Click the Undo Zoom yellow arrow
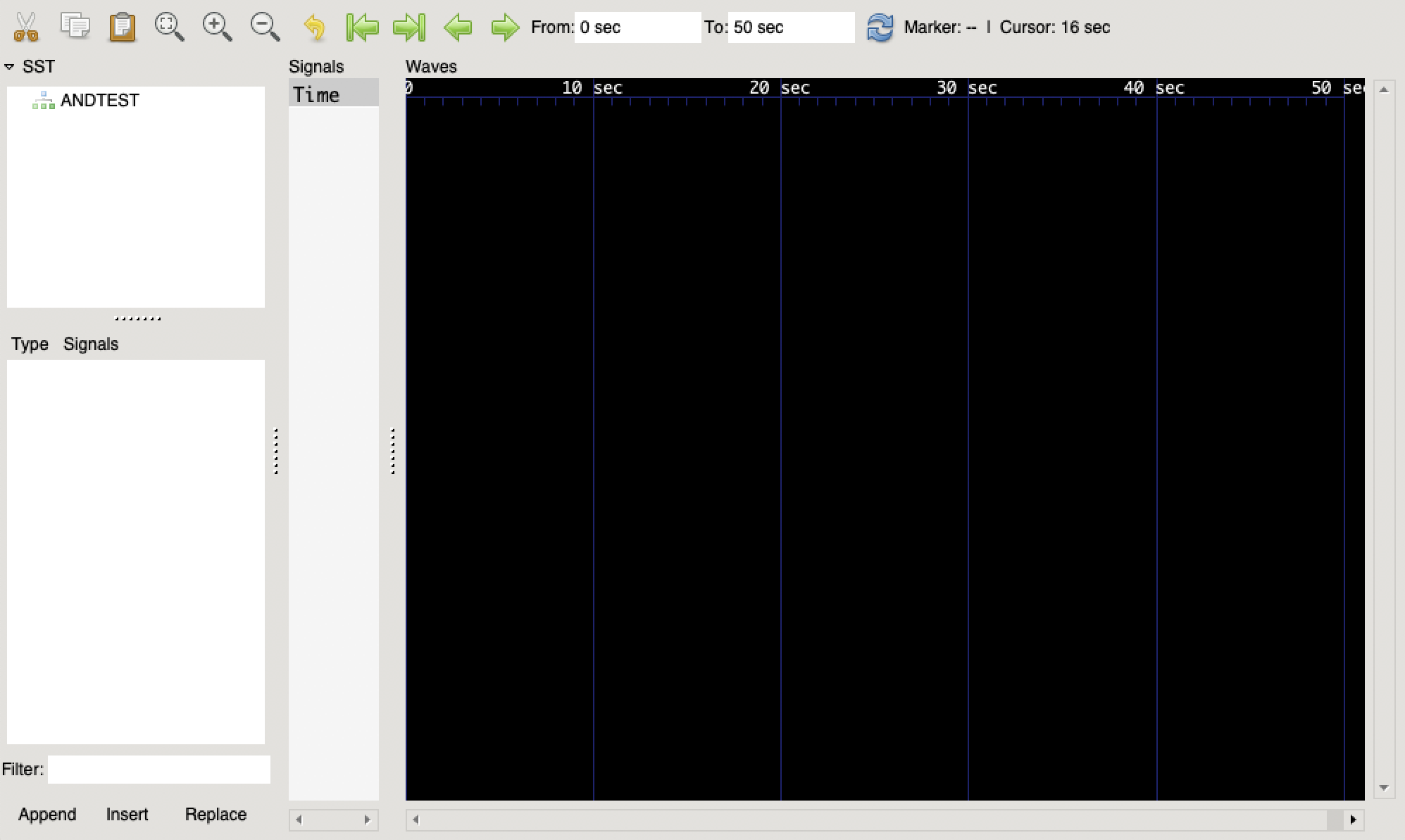The image size is (1405, 840). point(314,27)
